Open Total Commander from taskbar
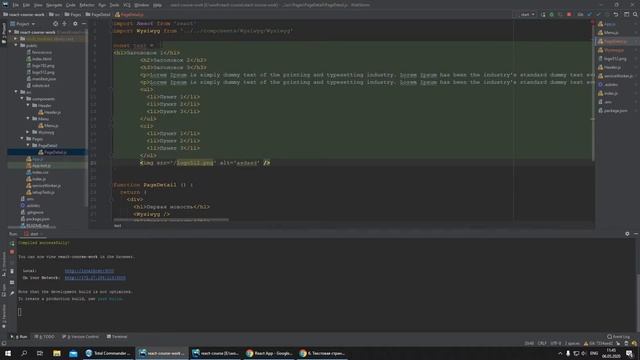640x360 pixels. tap(108, 353)
